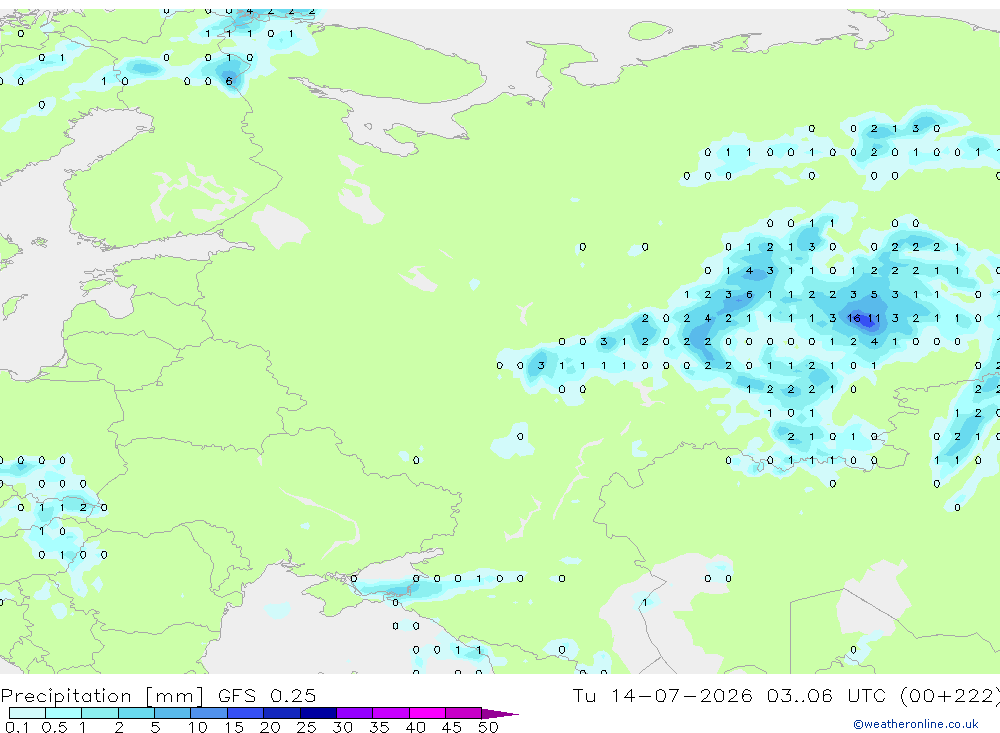This screenshot has width=1000, height=733.
Task: Click the legend label '45'
Action: (x=452, y=727)
